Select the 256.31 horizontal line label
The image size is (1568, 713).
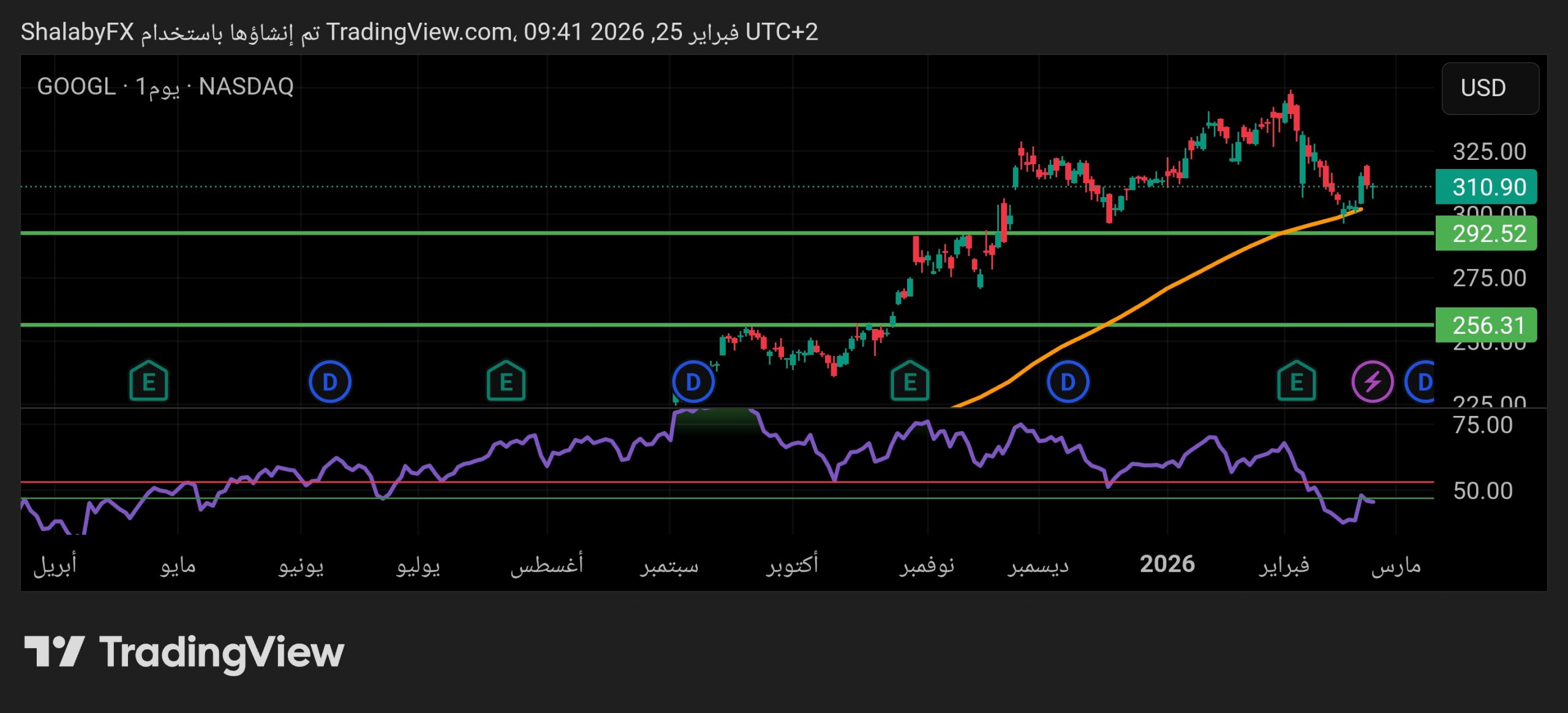[x=1486, y=325]
